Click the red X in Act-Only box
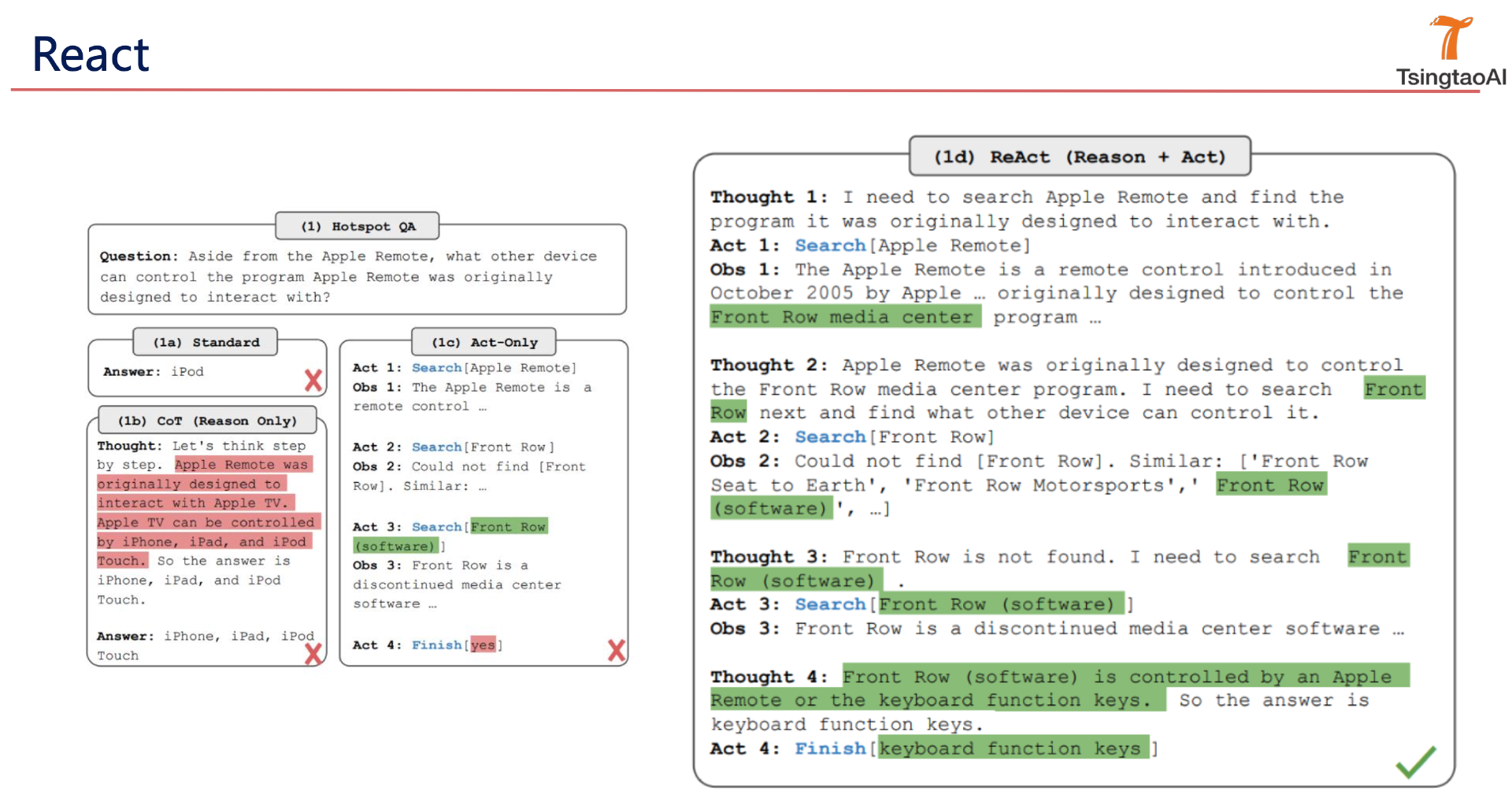This screenshot has width=1512, height=798. tap(617, 650)
